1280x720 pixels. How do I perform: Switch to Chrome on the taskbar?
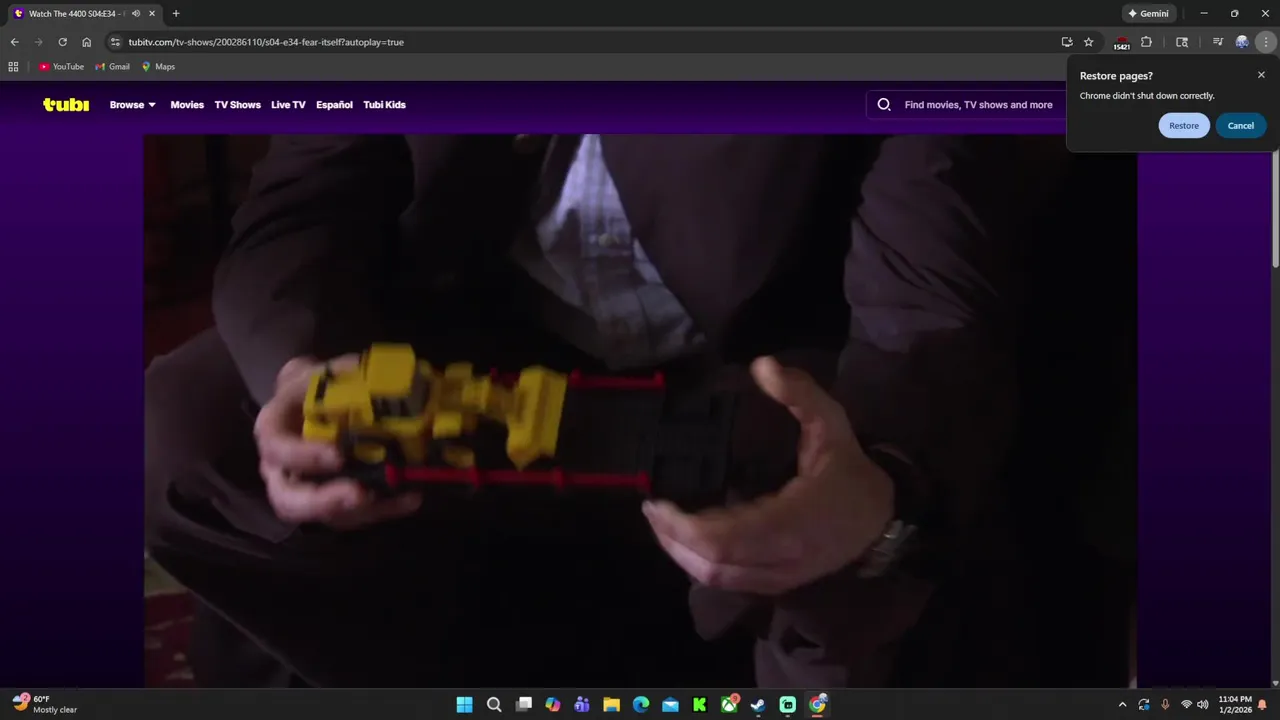tap(817, 705)
